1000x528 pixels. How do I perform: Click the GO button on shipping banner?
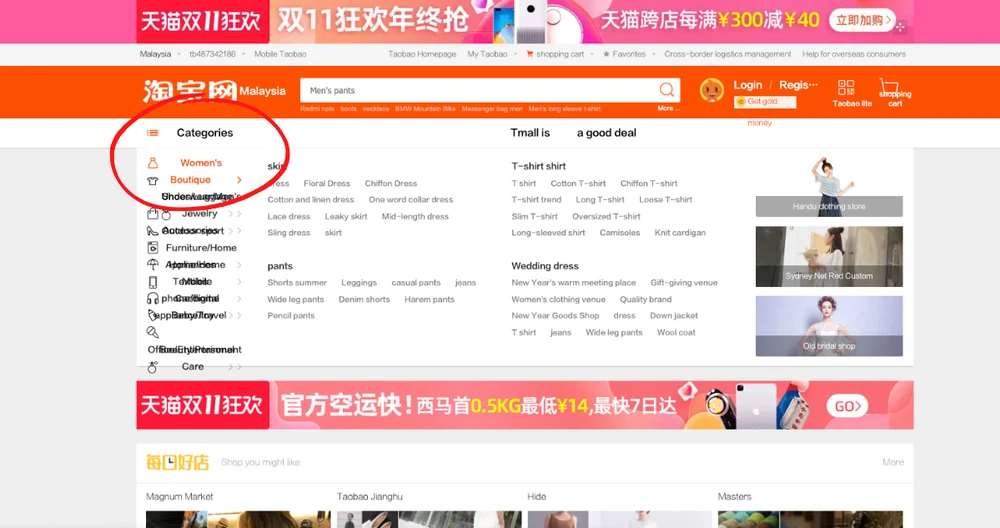point(847,406)
